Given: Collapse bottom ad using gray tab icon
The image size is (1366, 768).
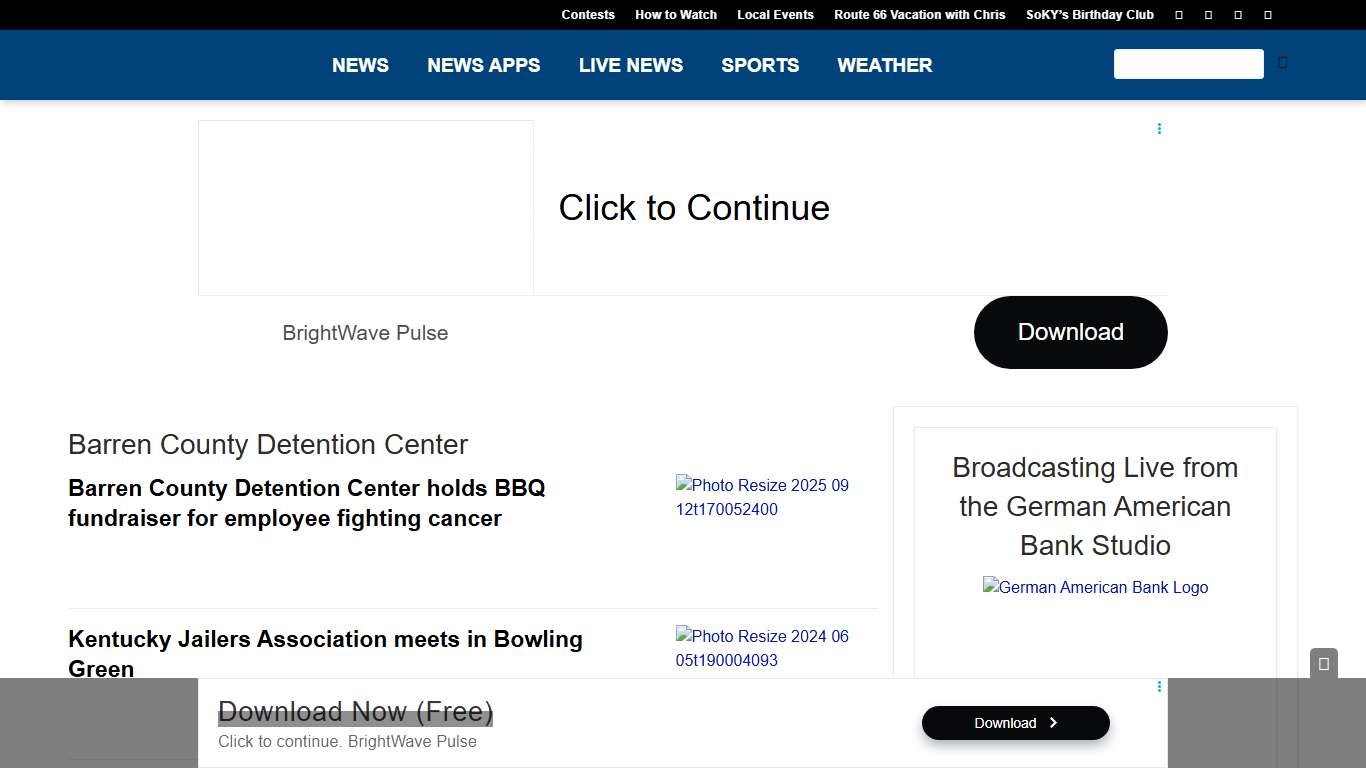Looking at the screenshot, I should pos(1323,664).
